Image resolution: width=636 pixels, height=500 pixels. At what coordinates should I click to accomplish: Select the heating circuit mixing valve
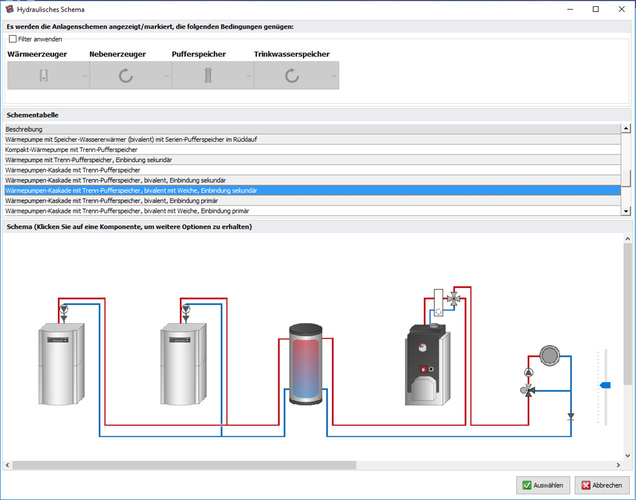528,391
